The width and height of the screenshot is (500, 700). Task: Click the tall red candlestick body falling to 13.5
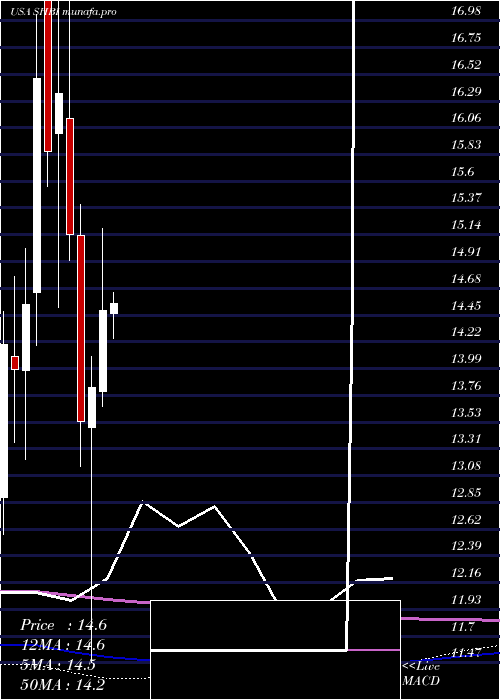81,328
